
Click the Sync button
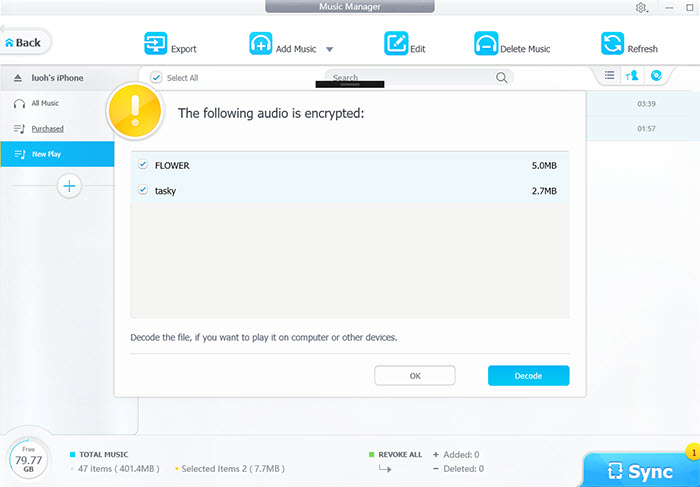pos(641,470)
